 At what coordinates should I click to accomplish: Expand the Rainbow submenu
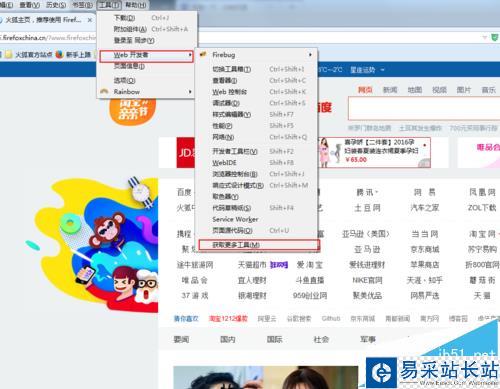(x=190, y=91)
